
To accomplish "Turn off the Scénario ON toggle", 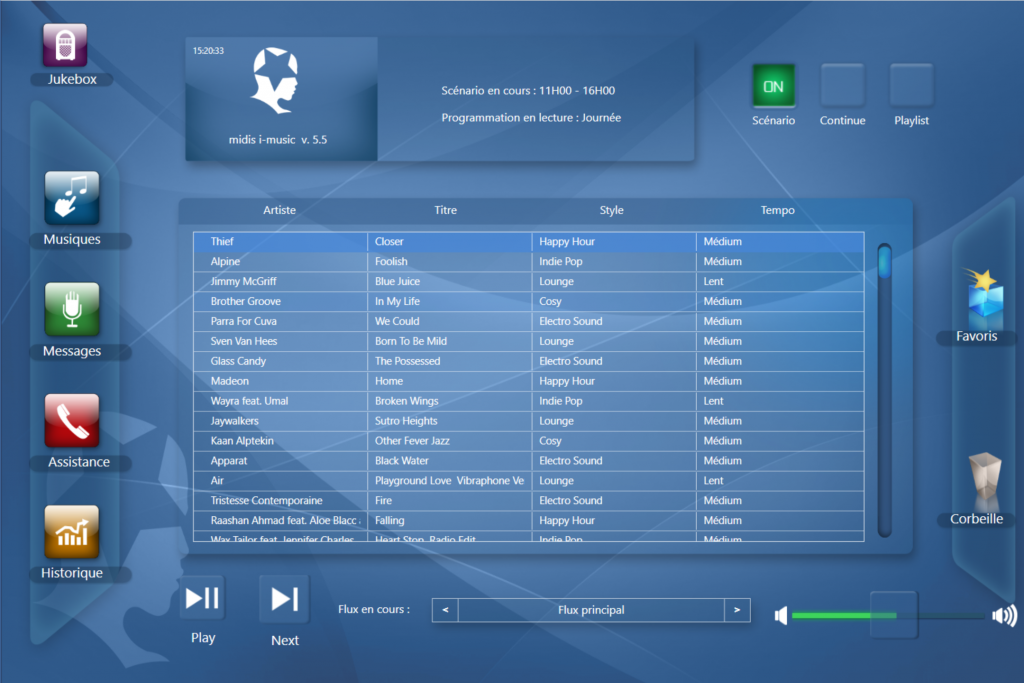I will [x=773, y=86].
